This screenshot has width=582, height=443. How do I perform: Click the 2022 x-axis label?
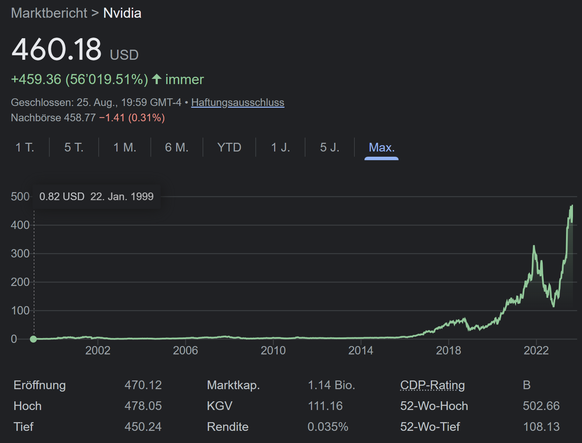[x=536, y=351]
